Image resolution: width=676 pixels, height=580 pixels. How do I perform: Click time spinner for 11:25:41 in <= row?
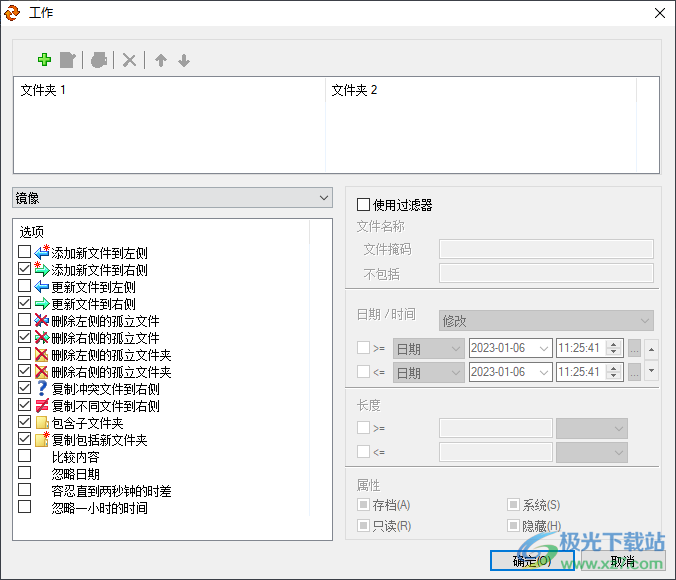613,372
